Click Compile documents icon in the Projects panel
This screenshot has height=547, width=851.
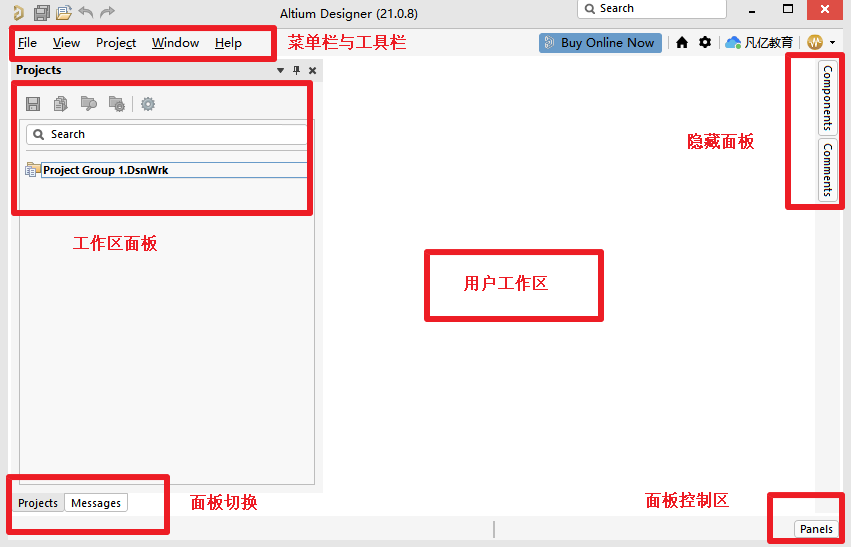point(61,104)
